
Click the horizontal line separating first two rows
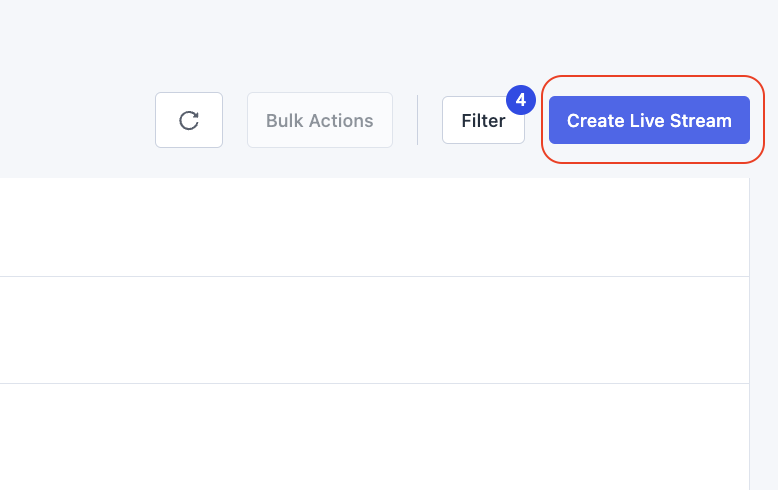374,276
